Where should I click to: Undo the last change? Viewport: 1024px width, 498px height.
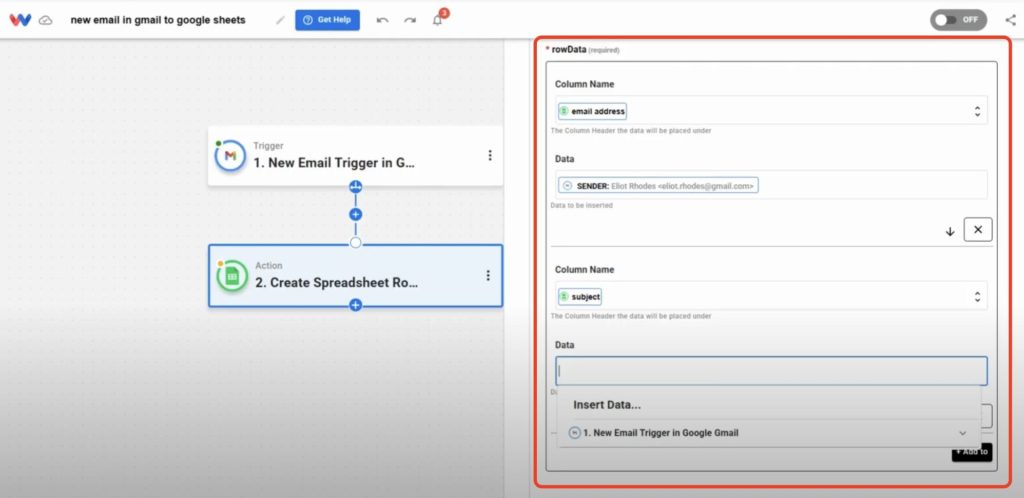(383, 20)
